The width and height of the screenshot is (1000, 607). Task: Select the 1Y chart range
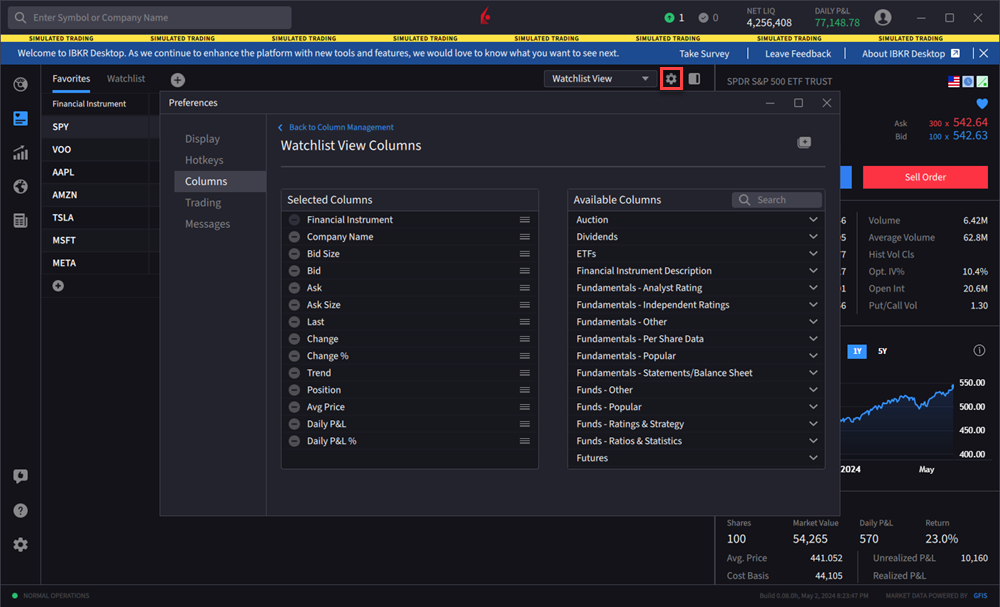(857, 351)
